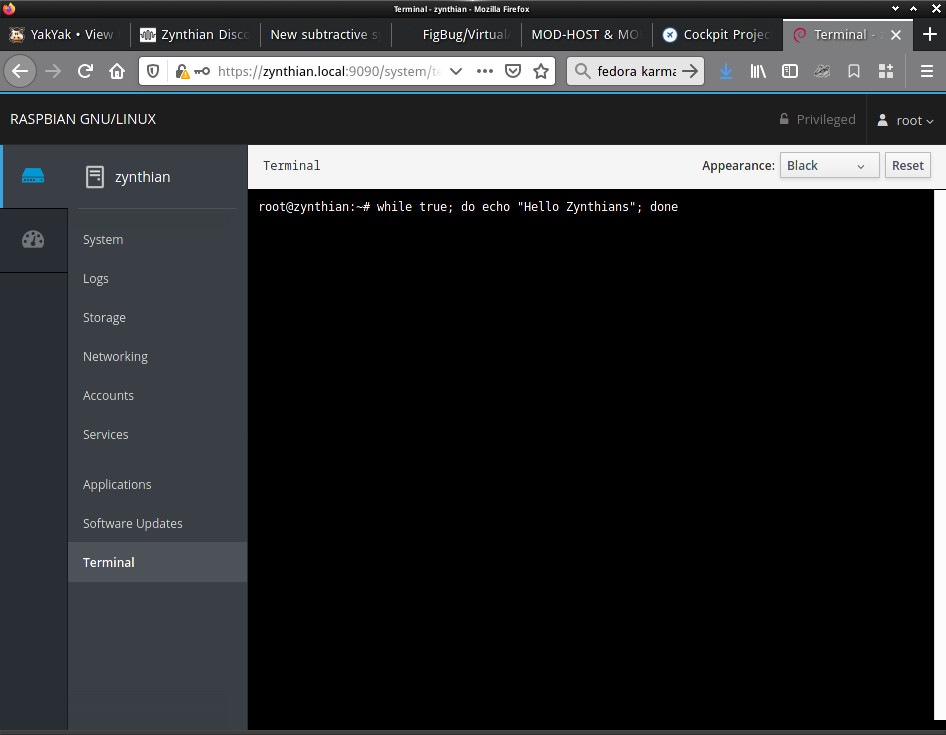Switch to the Zynthian Discourse tab
The height and width of the screenshot is (735, 946).
point(195,34)
